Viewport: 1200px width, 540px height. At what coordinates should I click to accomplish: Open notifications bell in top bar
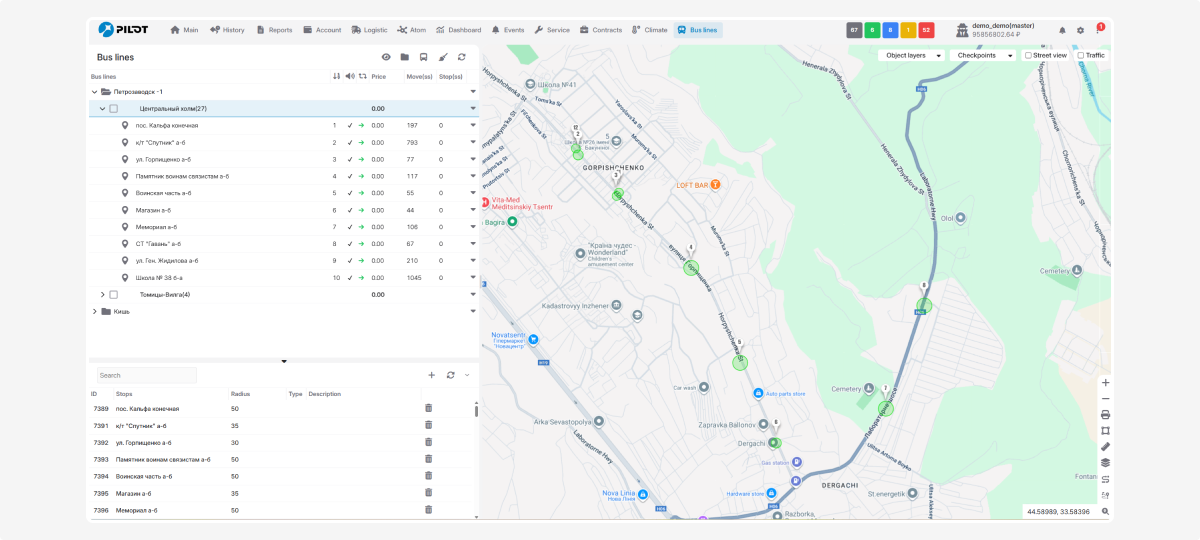[x=1062, y=30]
